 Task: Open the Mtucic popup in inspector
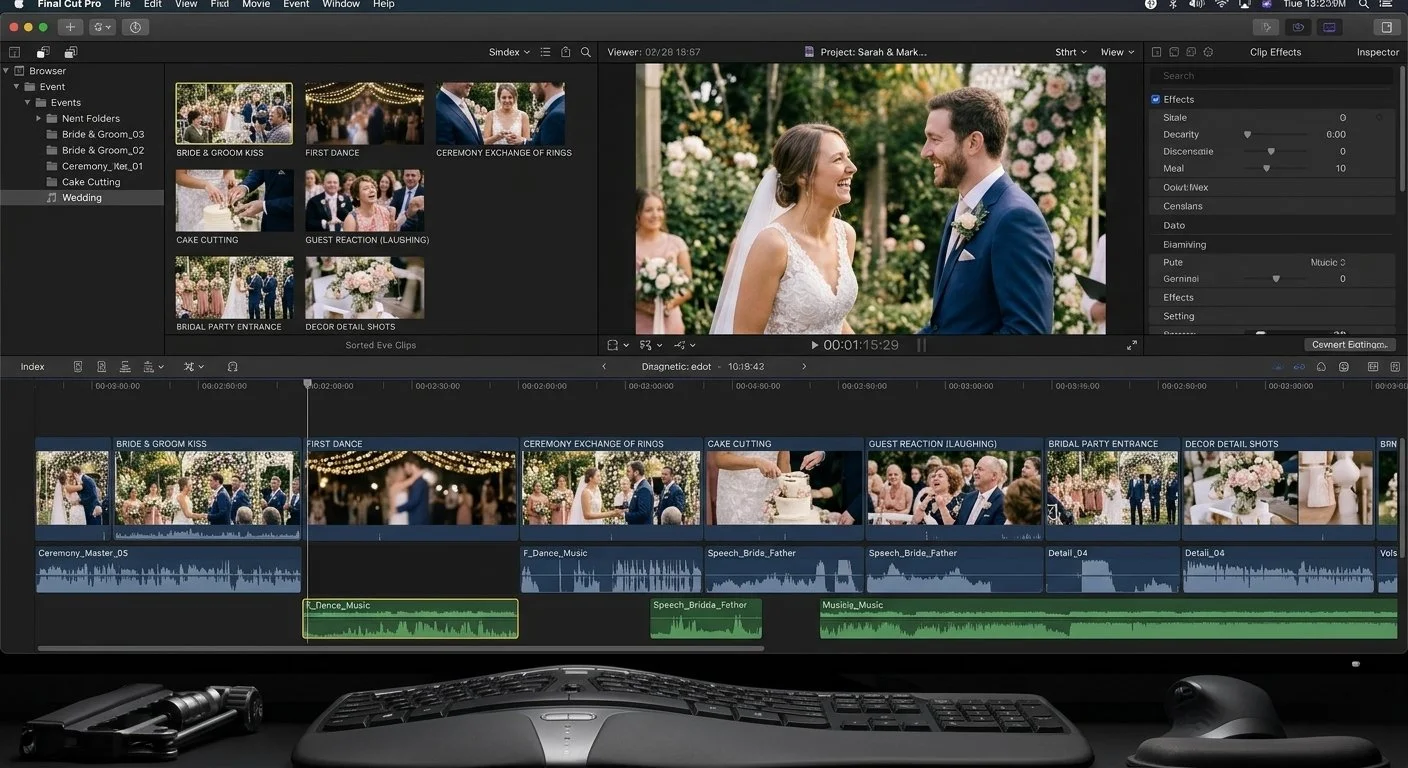(x=1328, y=262)
